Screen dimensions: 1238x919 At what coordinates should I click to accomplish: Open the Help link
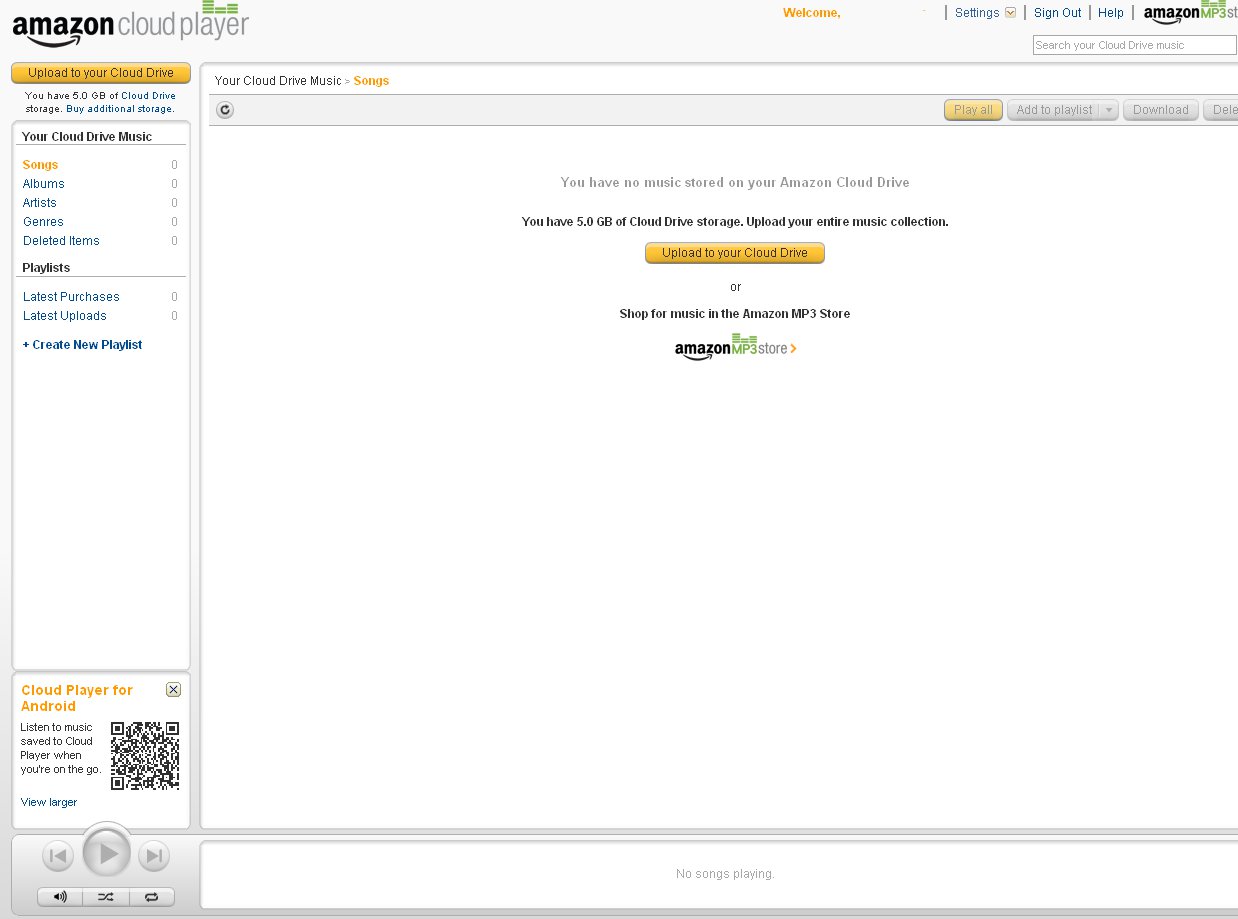[1111, 13]
